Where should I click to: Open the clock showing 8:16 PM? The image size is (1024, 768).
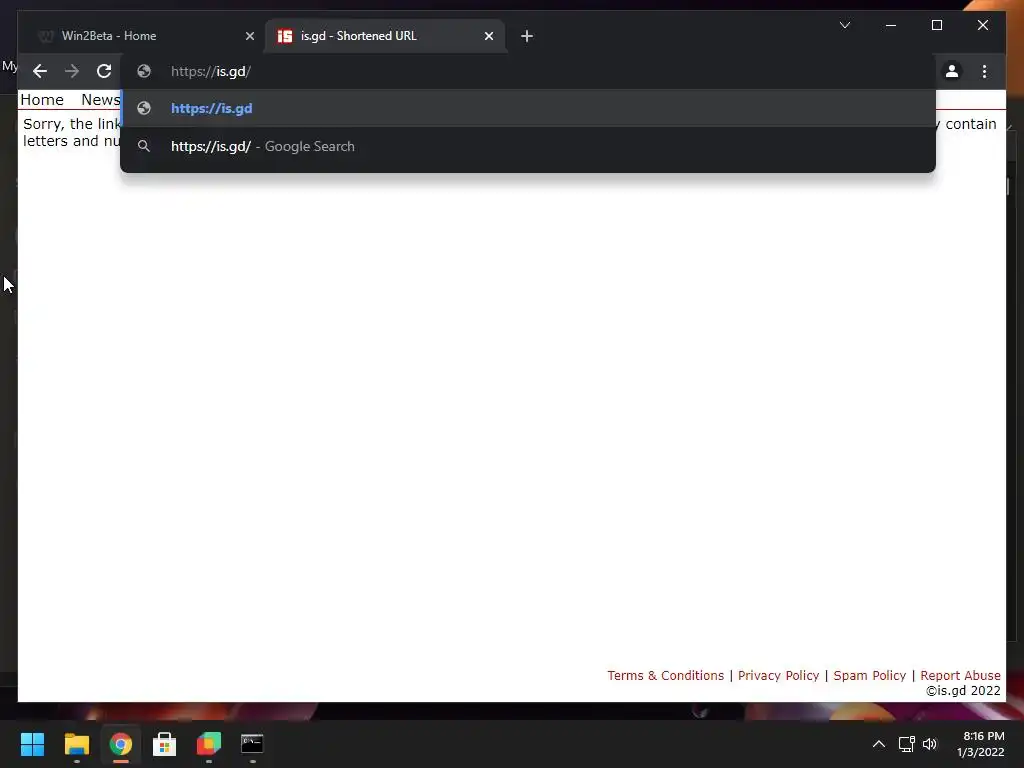coord(980,744)
